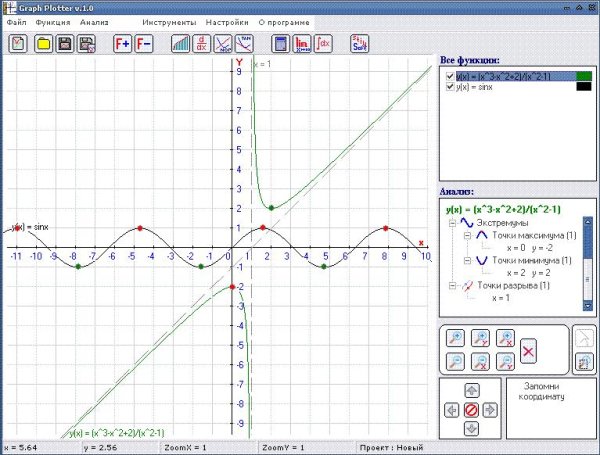Open the Настройки menu
Screen dimensions: 600x455
[227, 23]
